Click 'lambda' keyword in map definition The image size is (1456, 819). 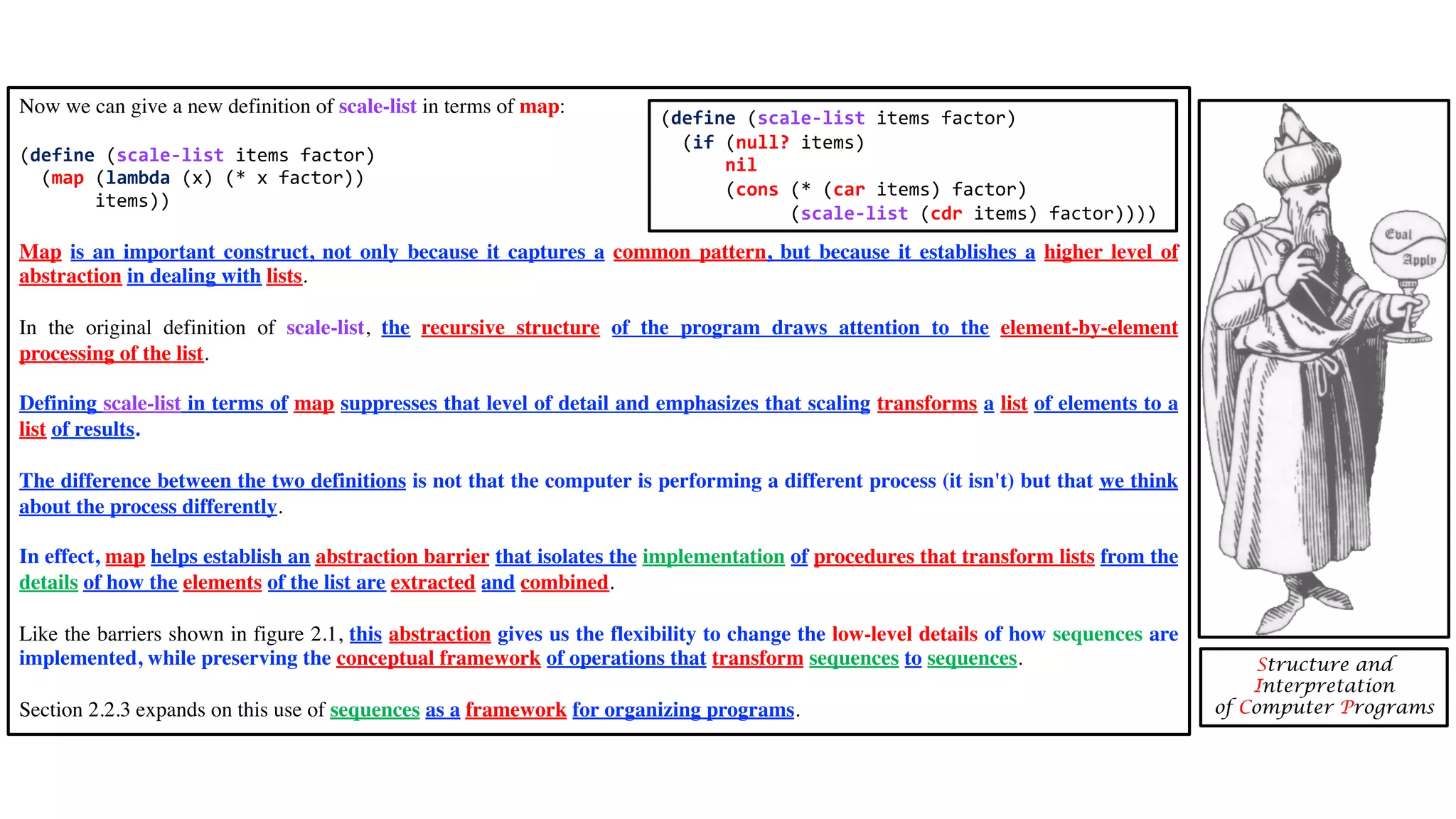[138, 178]
